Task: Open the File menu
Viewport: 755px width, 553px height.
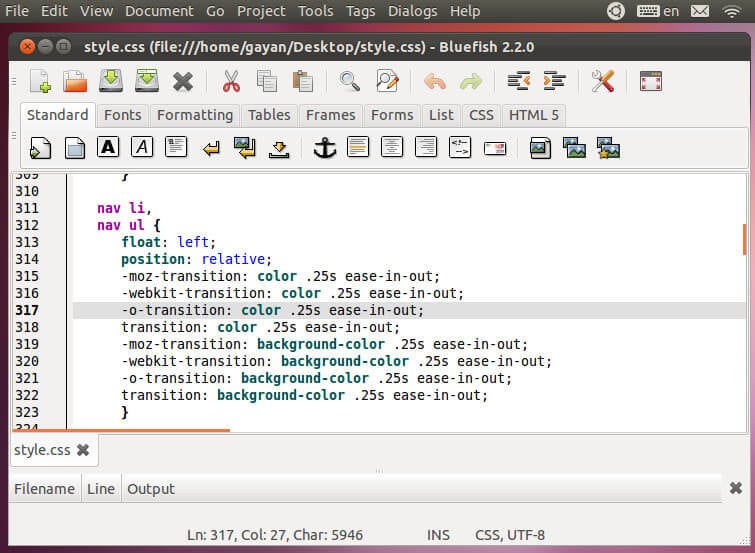Action: pyautogui.click(x=16, y=11)
